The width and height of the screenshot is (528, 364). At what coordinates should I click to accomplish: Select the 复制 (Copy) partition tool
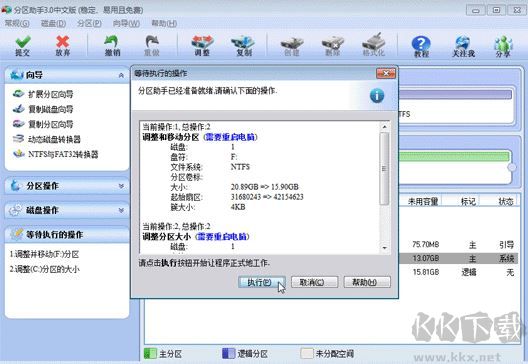[243, 45]
